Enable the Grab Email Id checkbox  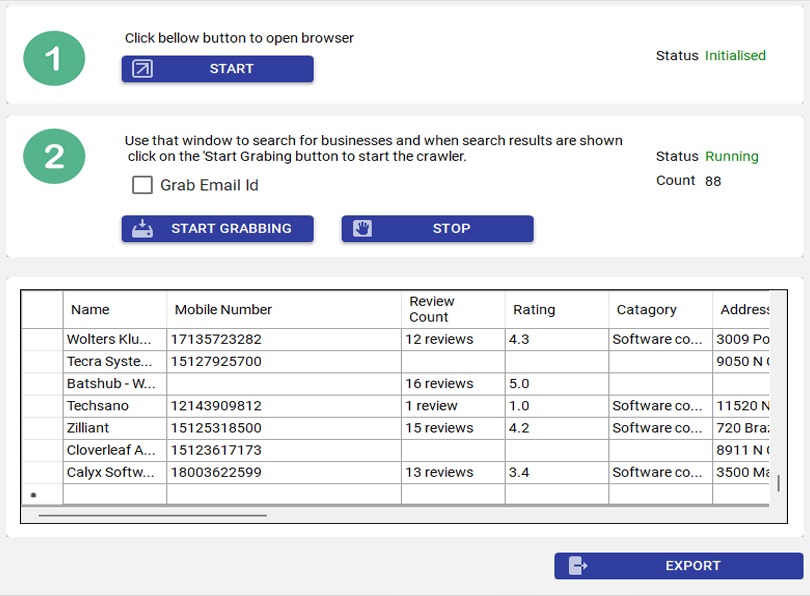(x=142, y=185)
